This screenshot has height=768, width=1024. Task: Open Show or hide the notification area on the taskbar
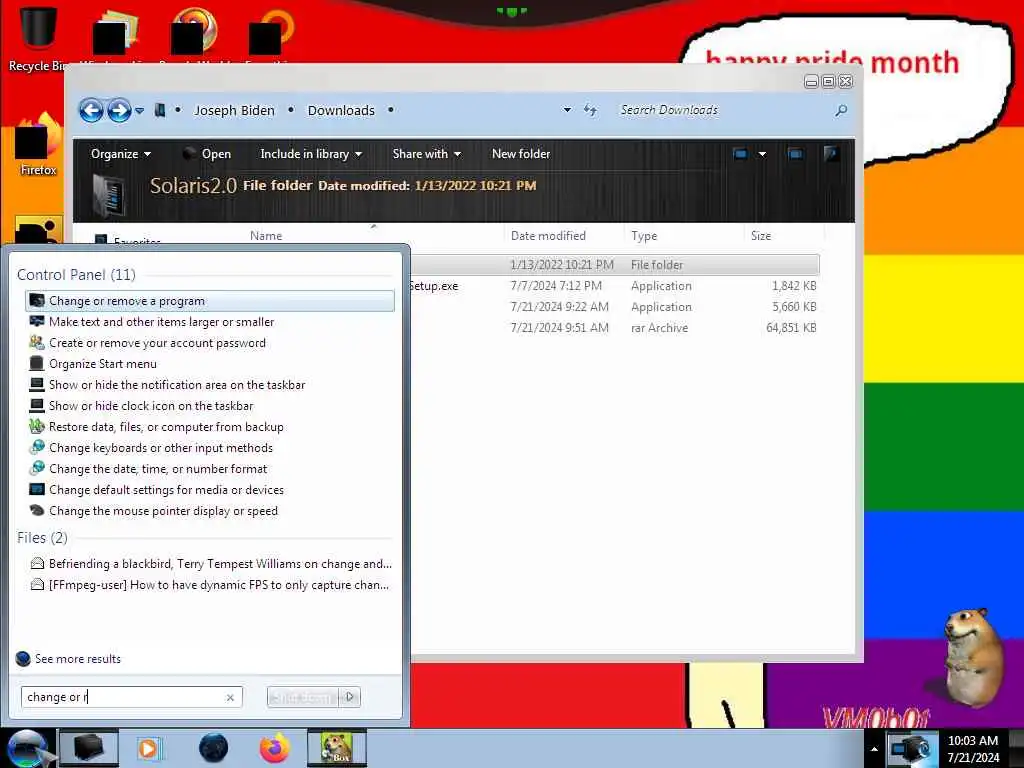[210, 385]
